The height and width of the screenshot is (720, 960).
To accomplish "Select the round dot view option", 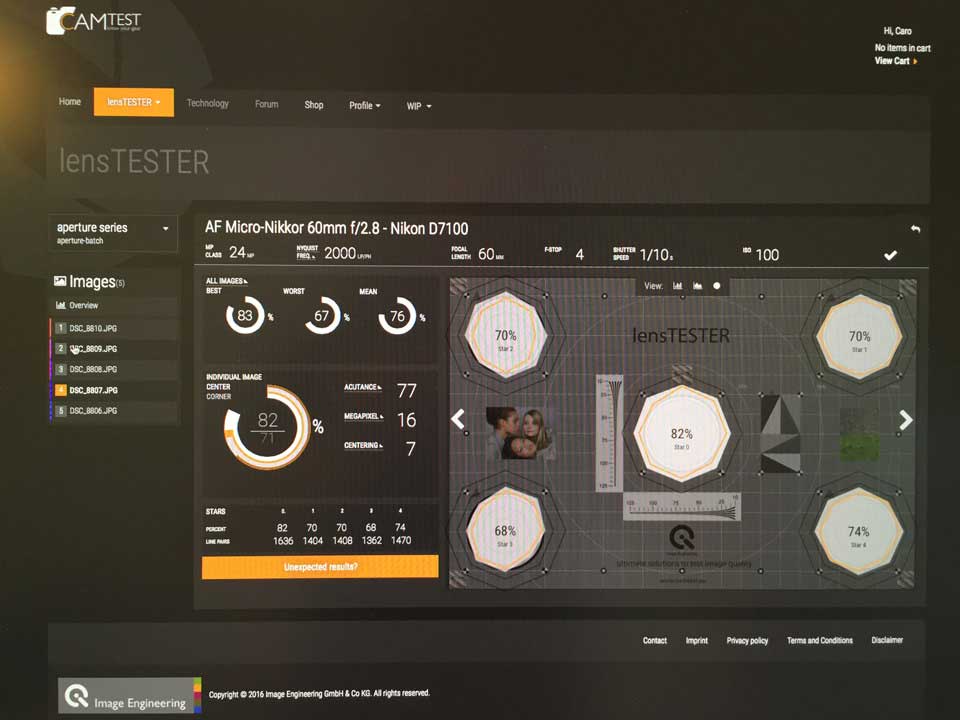I will pos(717,286).
